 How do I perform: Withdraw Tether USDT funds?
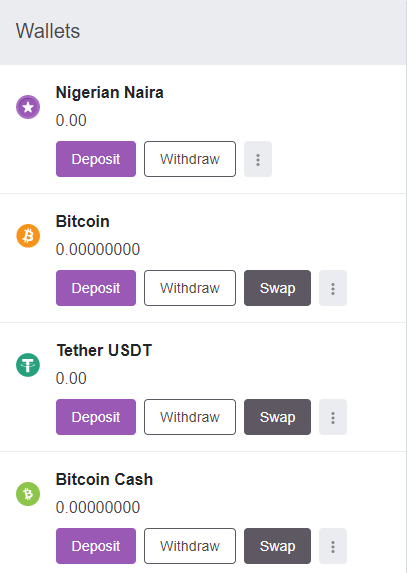(x=190, y=417)
